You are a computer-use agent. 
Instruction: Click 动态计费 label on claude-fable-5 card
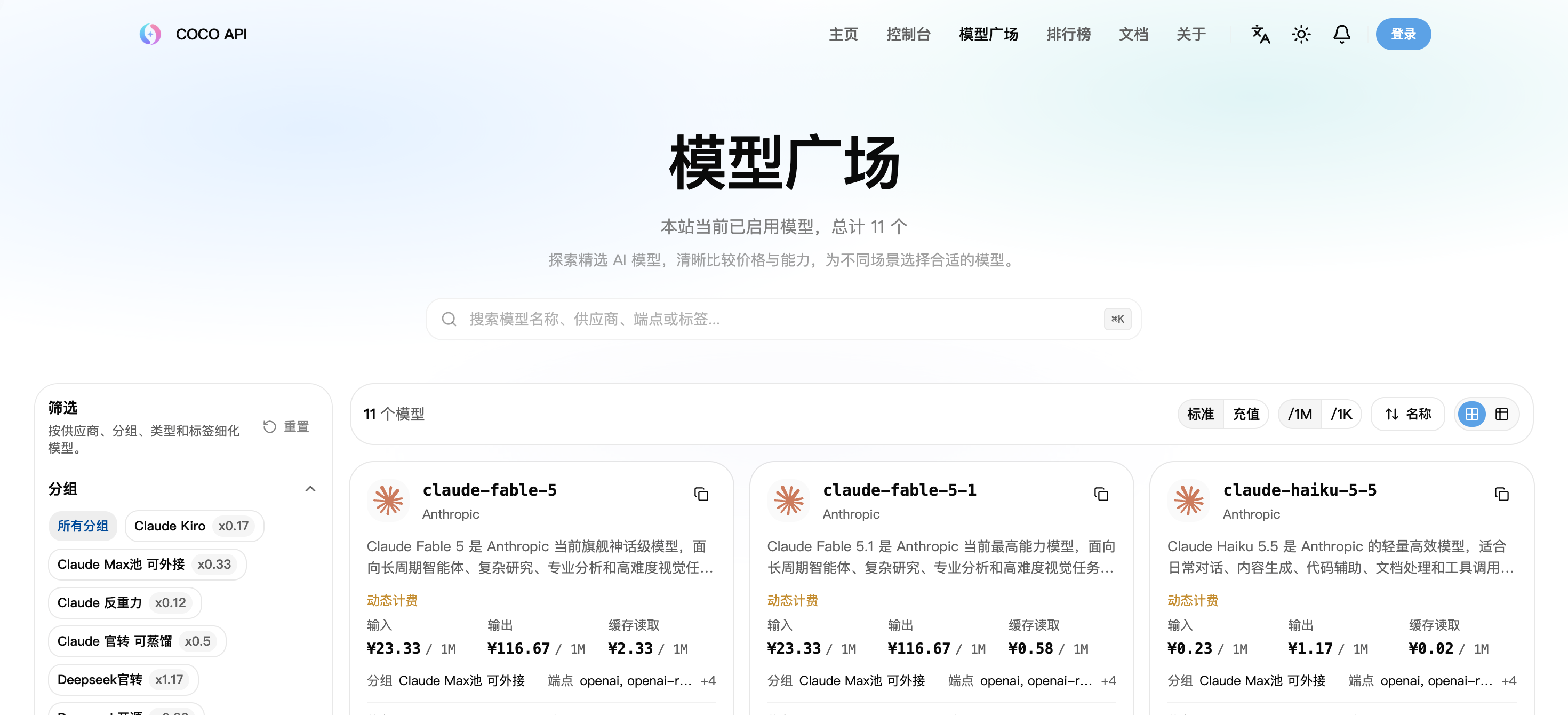point(392,600)
